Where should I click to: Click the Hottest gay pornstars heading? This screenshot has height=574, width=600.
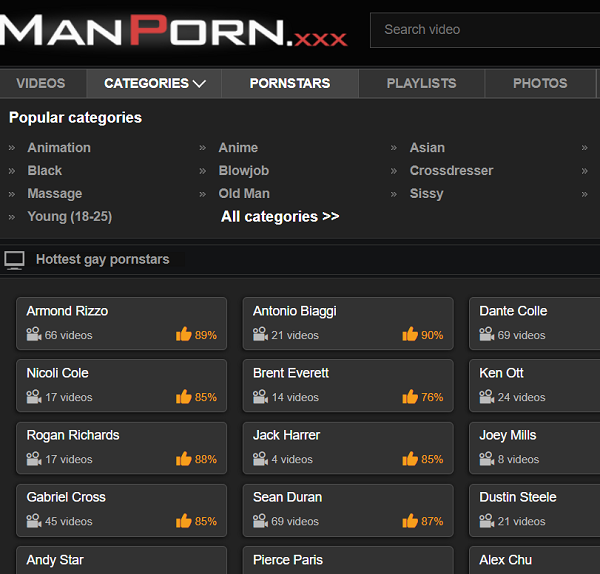pos(103,259)
